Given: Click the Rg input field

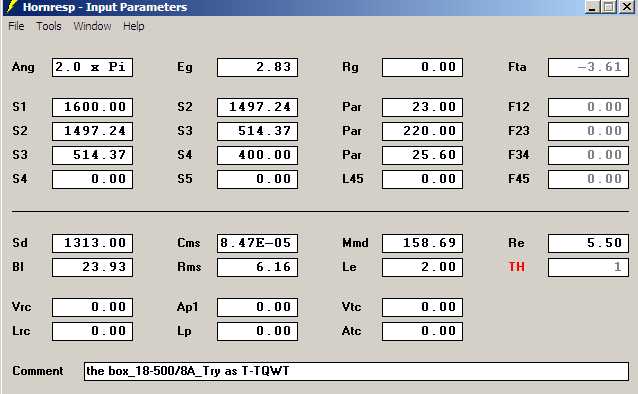Looking at the screenshot, I should [422, 67].
